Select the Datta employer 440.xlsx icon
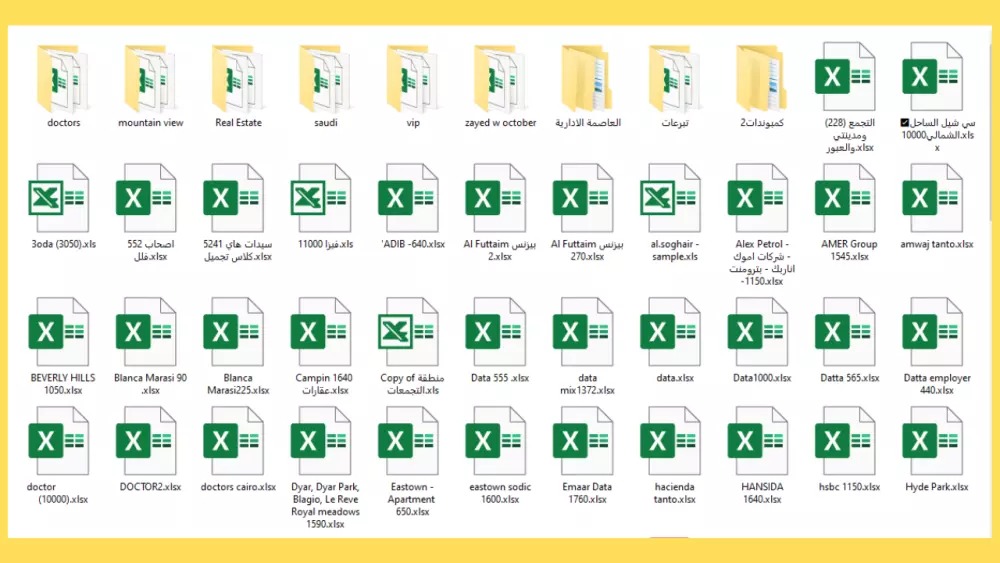The image size is (1000, 563). click(x=932, y=332)
